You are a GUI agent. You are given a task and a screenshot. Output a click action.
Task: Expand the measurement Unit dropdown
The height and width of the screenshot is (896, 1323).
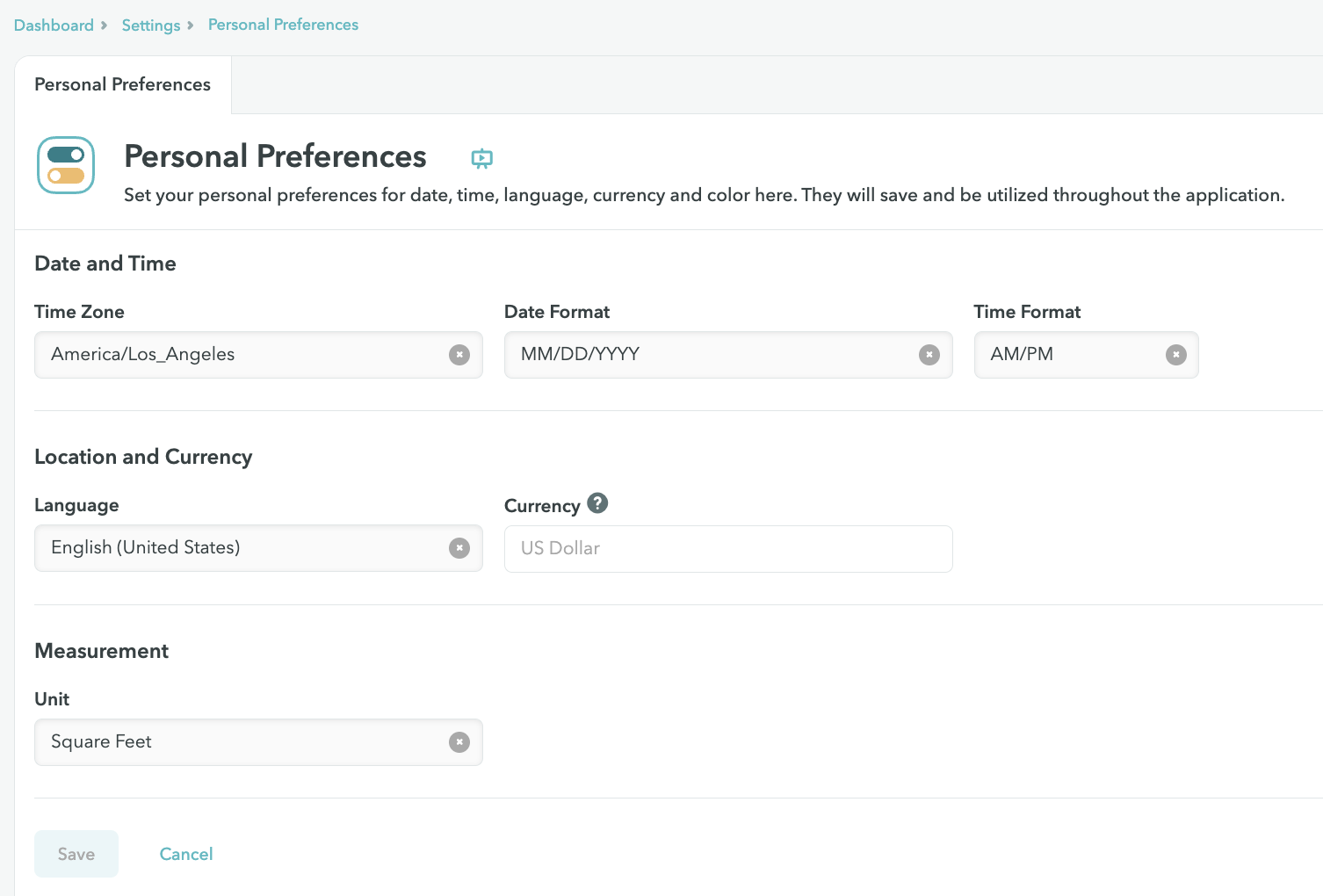pyautogui.click(x=237, y=742)
